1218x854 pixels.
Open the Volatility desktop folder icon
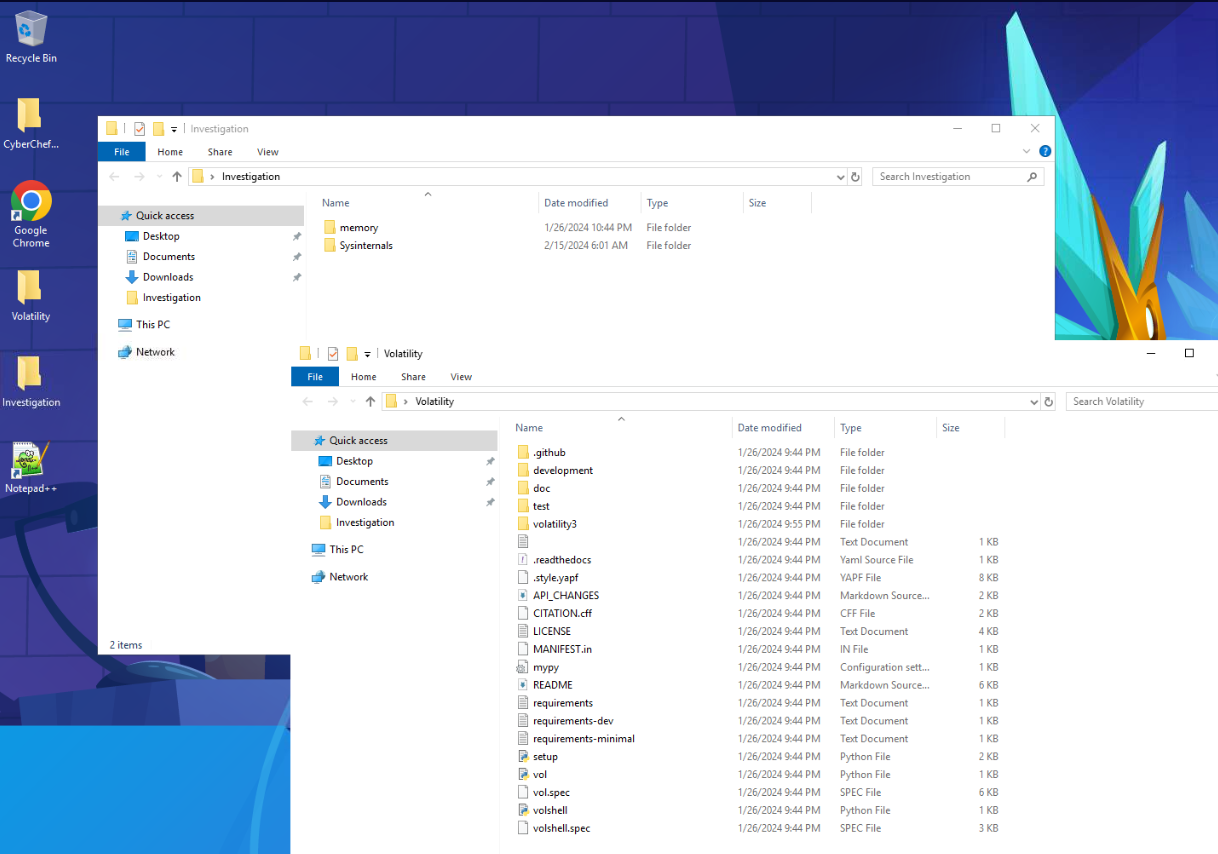[30, 295]
